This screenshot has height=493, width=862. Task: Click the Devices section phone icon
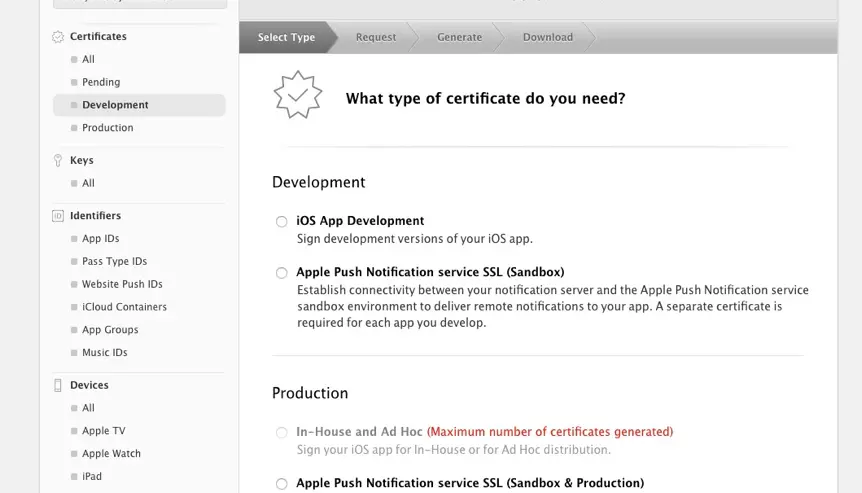tap(58, 385)
